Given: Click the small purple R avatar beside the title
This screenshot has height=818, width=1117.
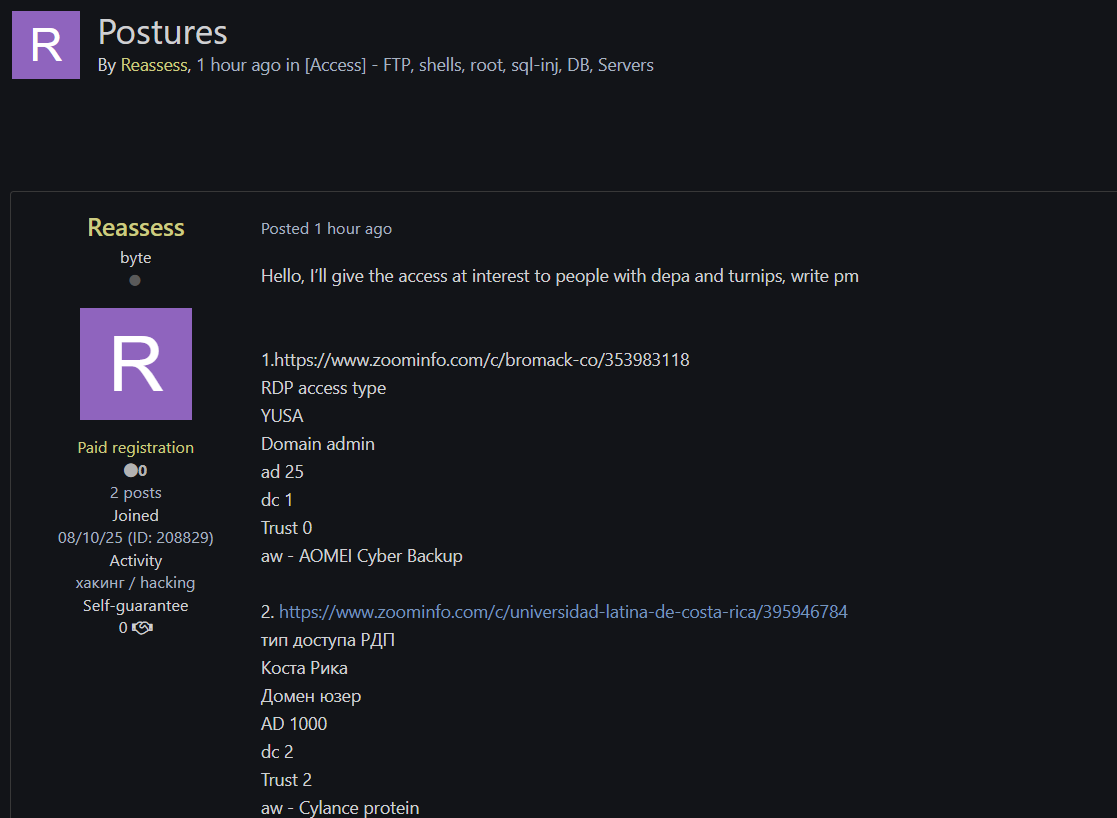Looking at the screenshot, I should click(x=46, y=45).
